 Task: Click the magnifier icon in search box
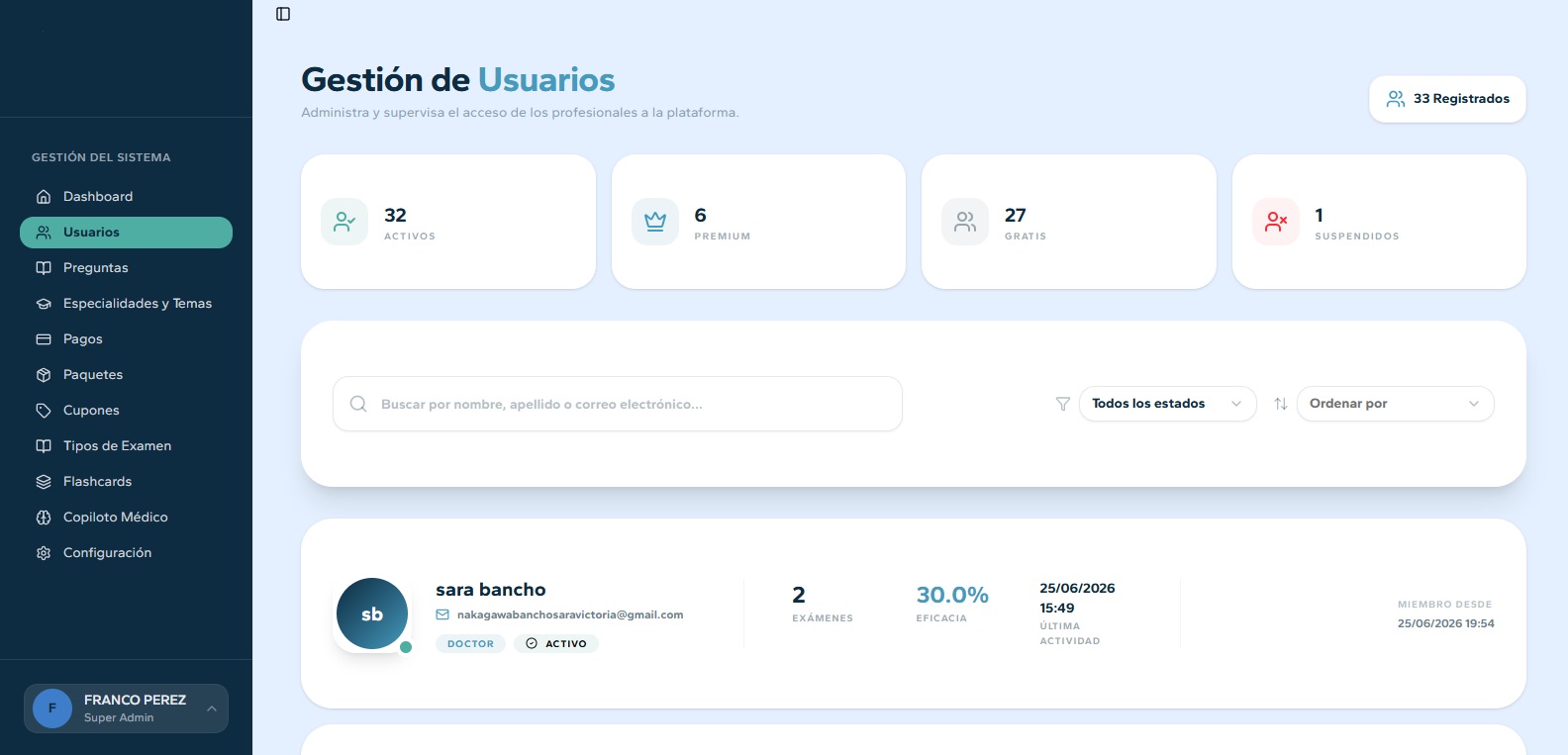(x=358, y=404)
